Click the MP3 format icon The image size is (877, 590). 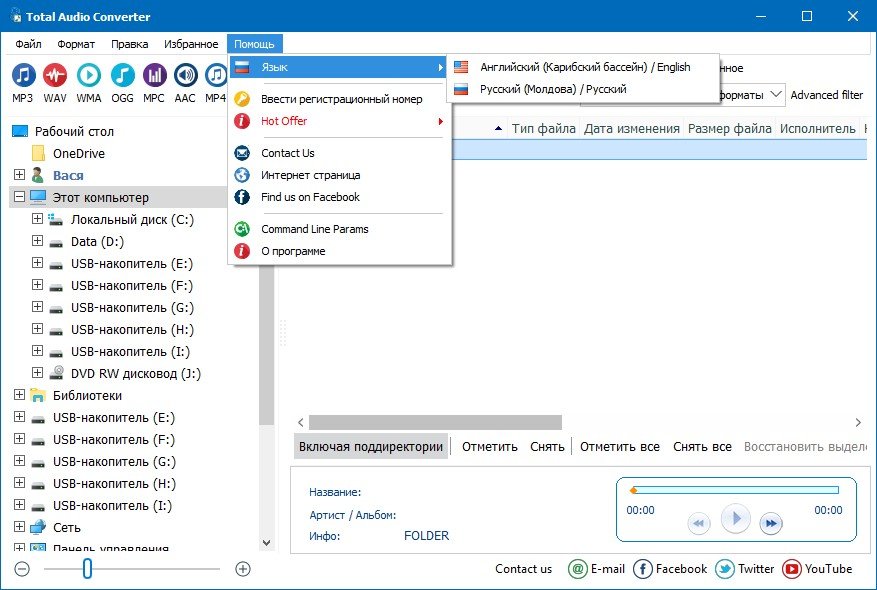tap(23, 76)
